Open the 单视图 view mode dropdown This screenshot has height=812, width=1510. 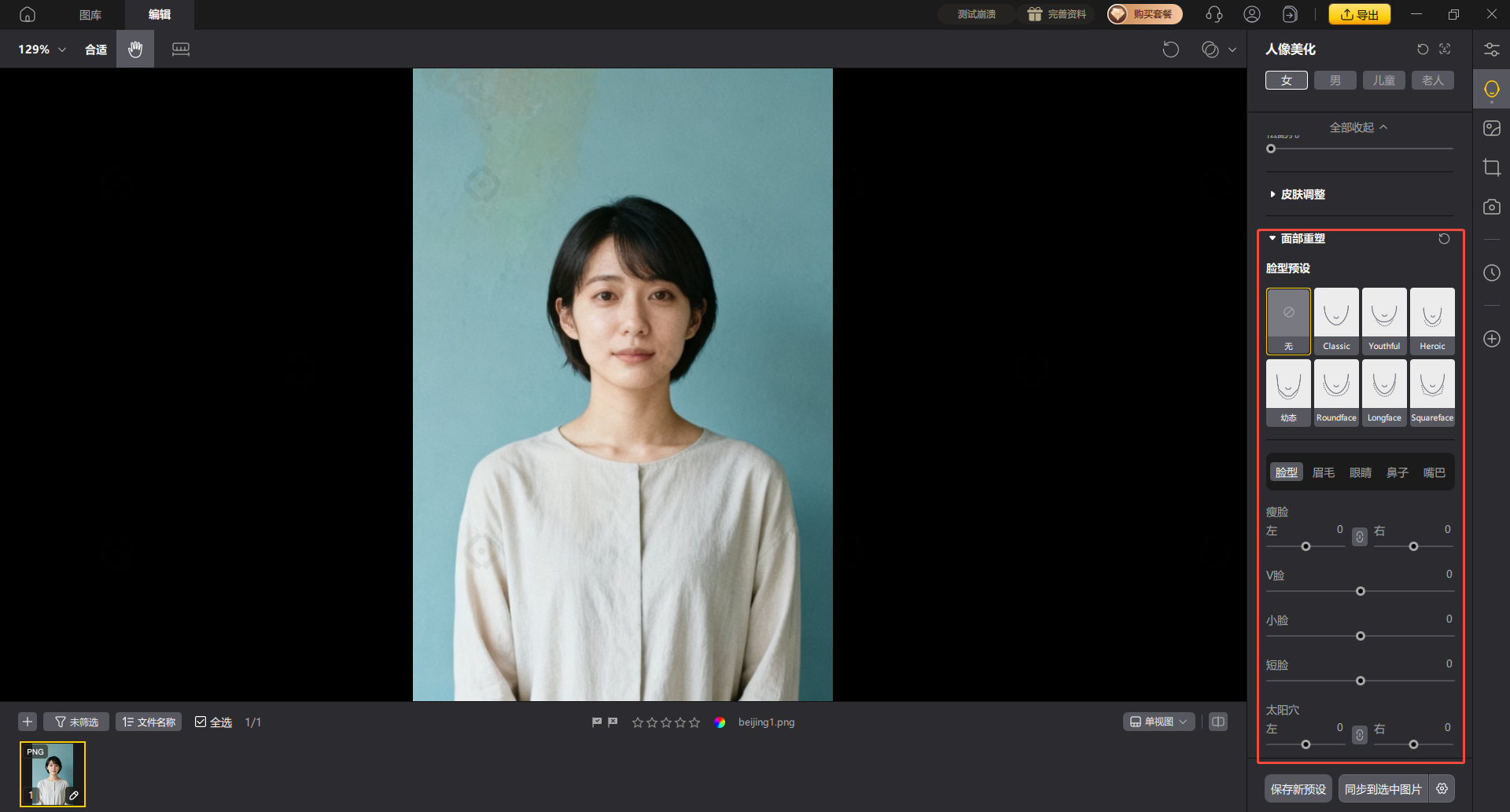1158,722
